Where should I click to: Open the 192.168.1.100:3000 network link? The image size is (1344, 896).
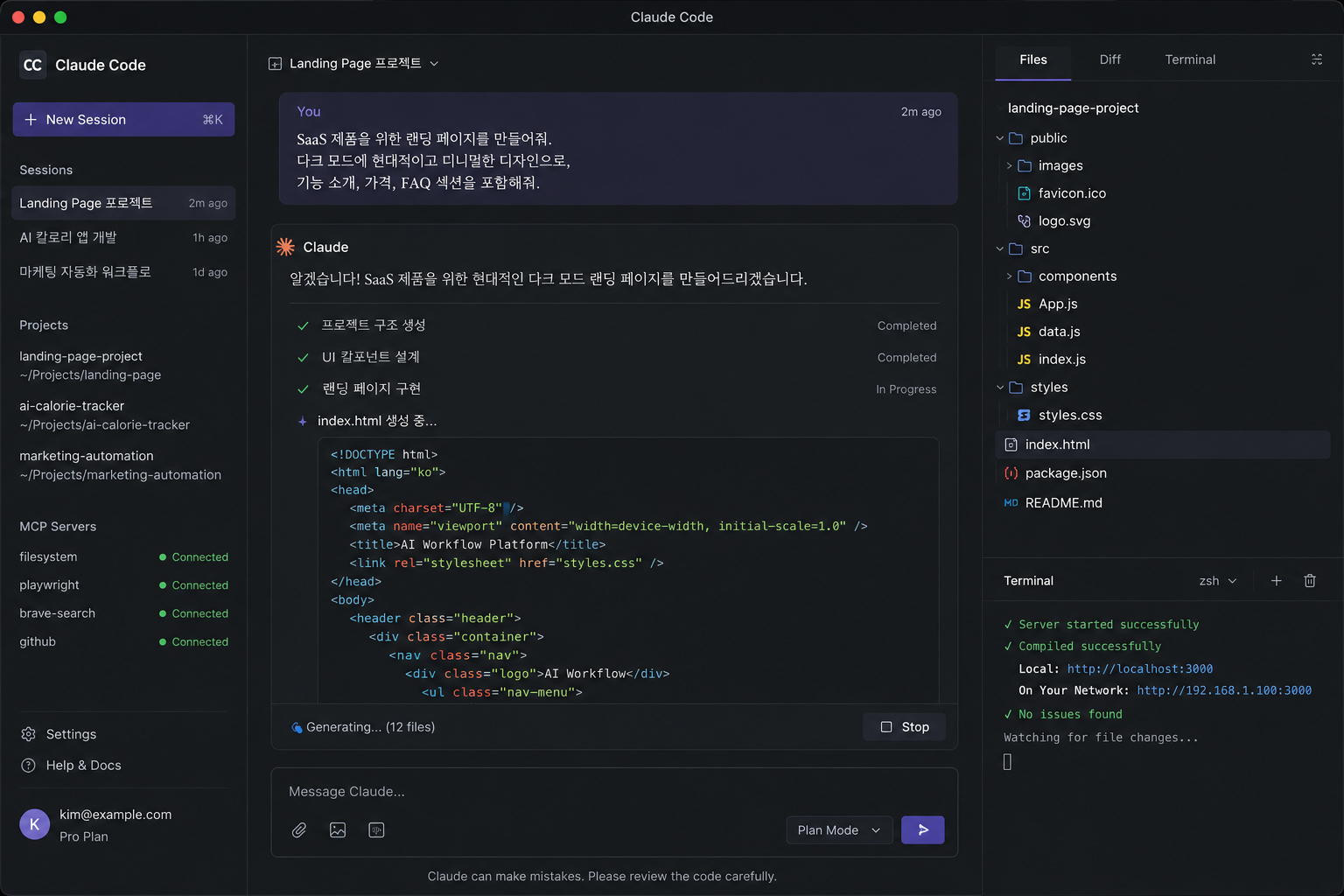(x=1224, y=691)
